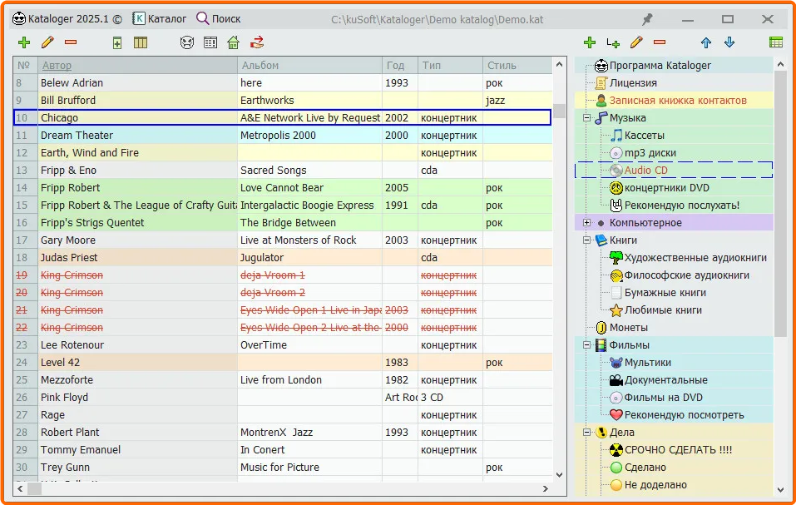
Task: Select Философские аудиокниги tree item
Action: 687,275
